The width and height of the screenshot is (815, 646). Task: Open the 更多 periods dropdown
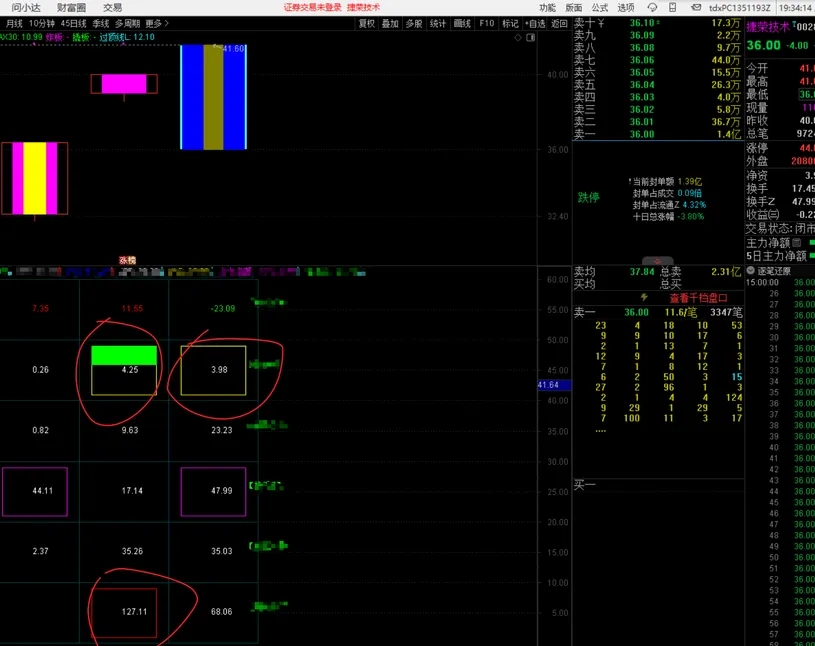(156, 23)
